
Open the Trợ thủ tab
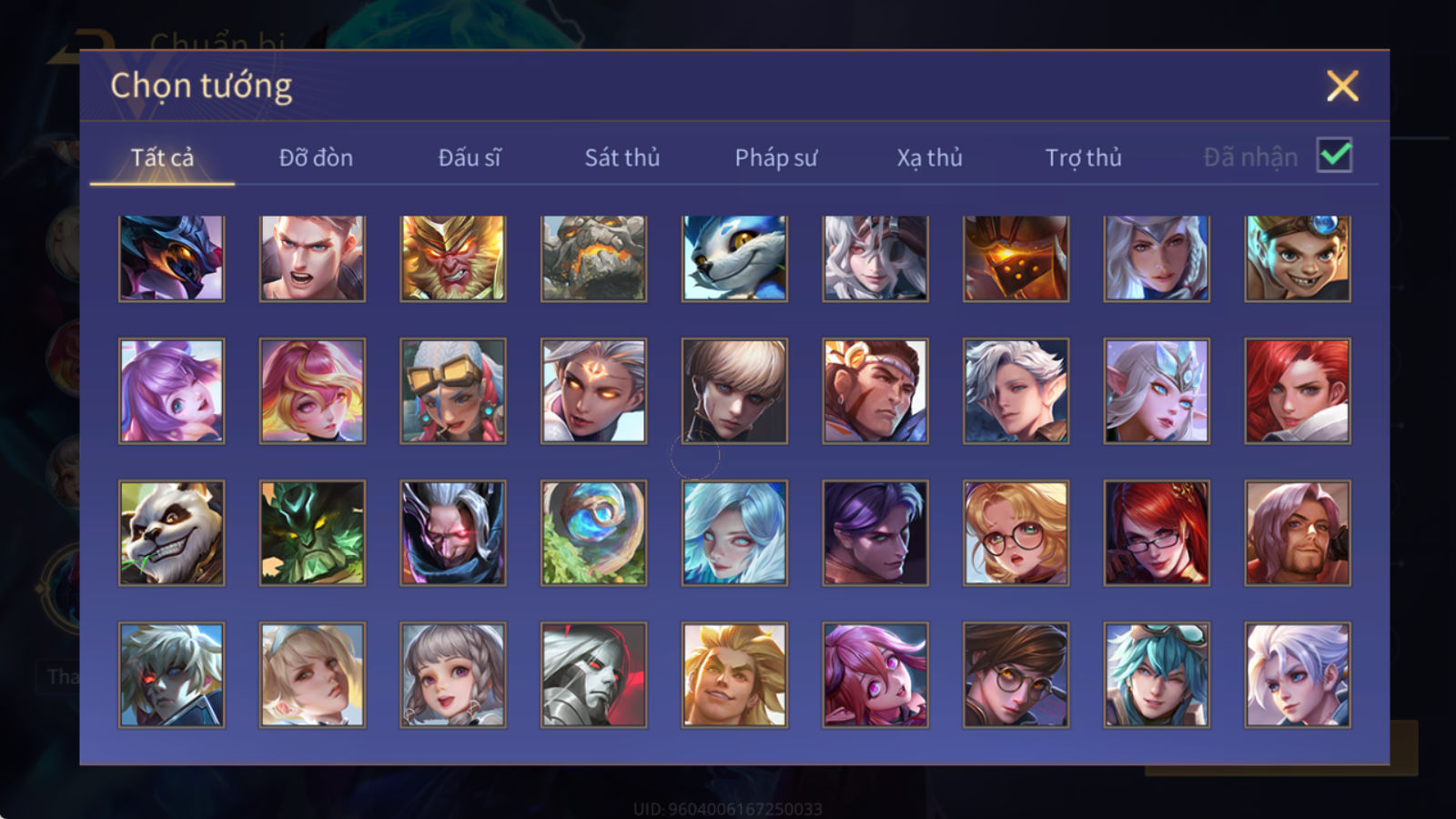[1083, 157]
